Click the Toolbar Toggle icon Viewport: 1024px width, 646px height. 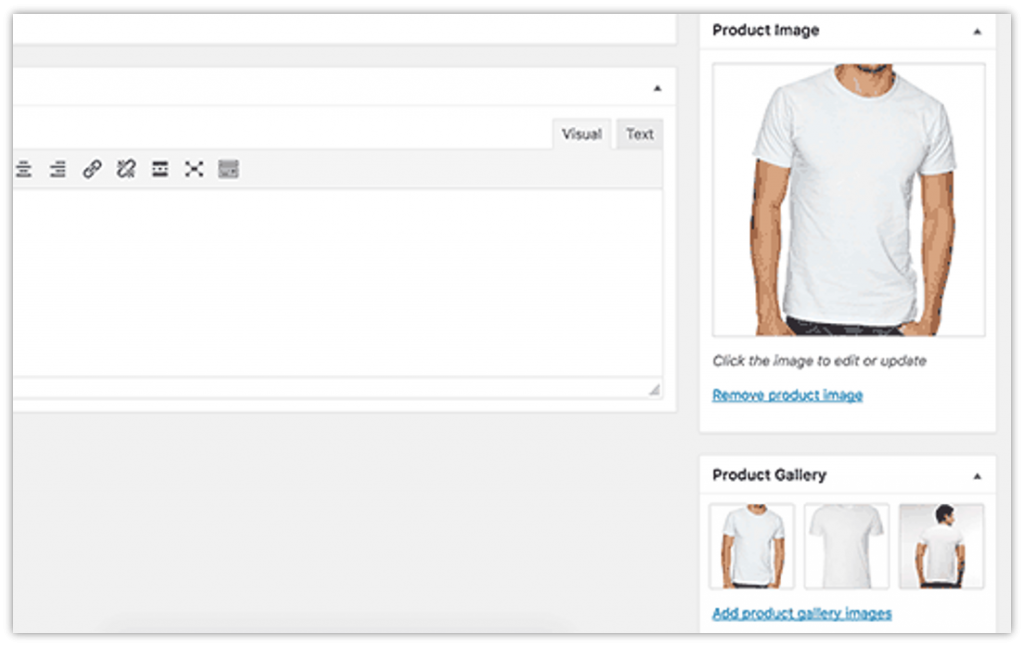227,169
